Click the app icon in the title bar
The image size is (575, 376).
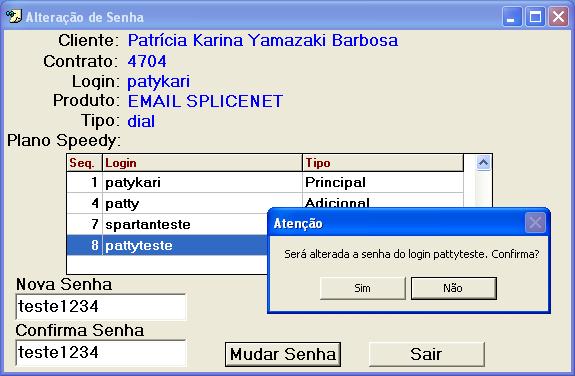pos(14,17)
